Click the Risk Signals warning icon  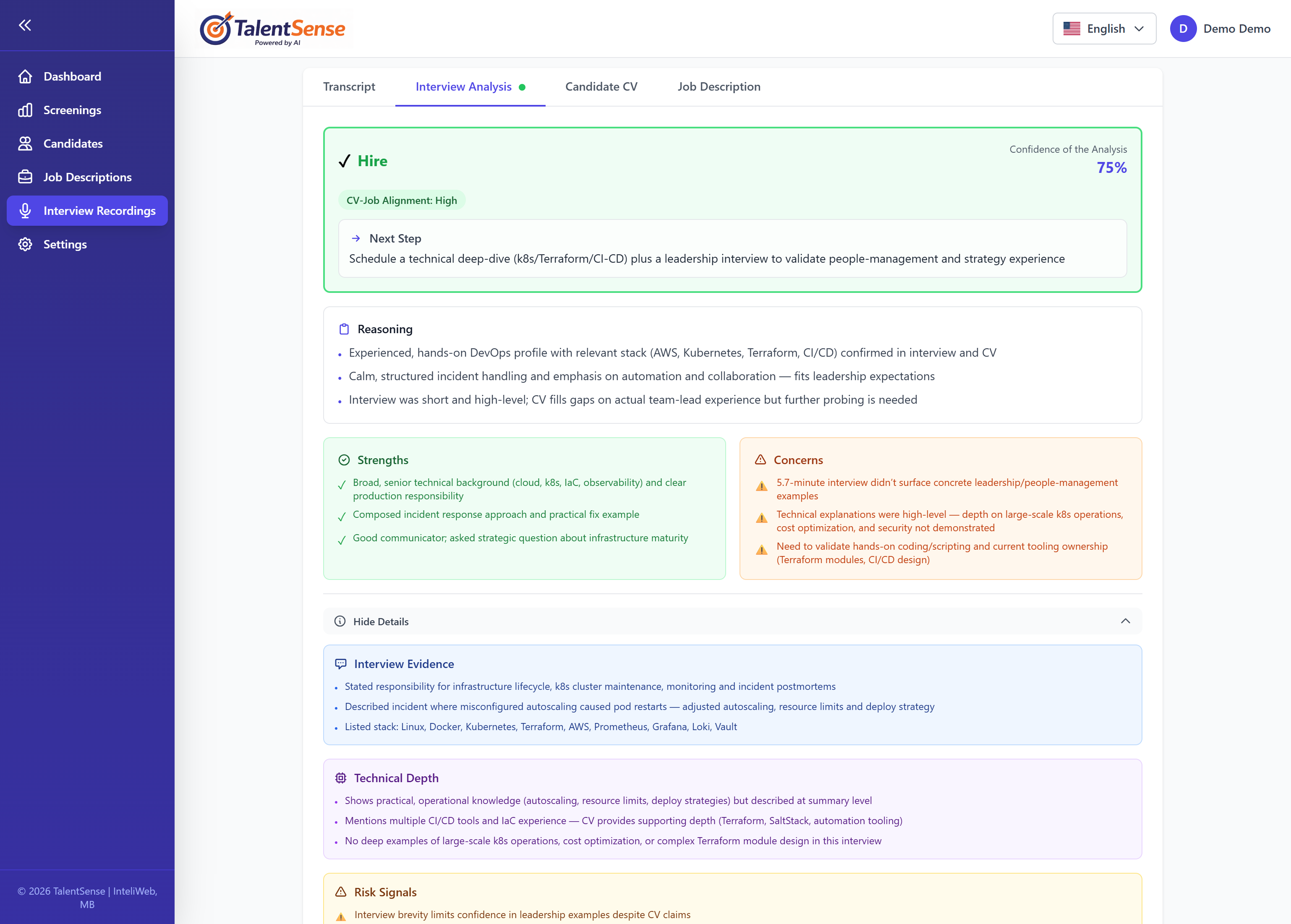pyautogui.click(x=341, y=892)
